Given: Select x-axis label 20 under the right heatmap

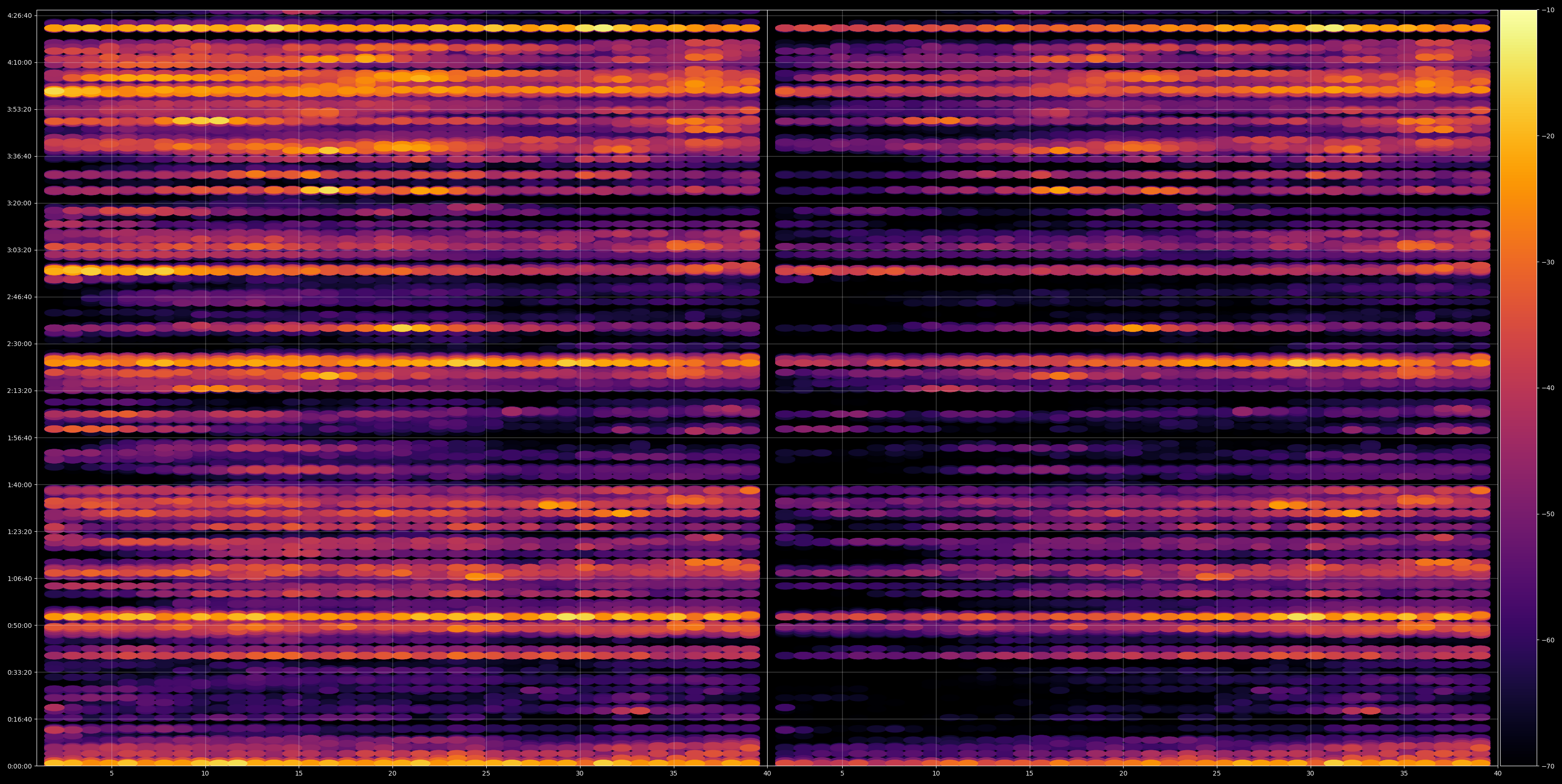Looking at the screenshot, I should 1123,774.
